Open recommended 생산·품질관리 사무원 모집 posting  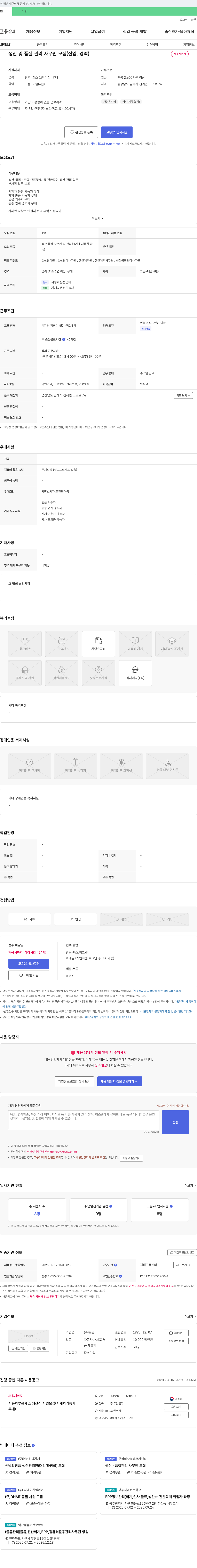click(x=126, y=1466)
